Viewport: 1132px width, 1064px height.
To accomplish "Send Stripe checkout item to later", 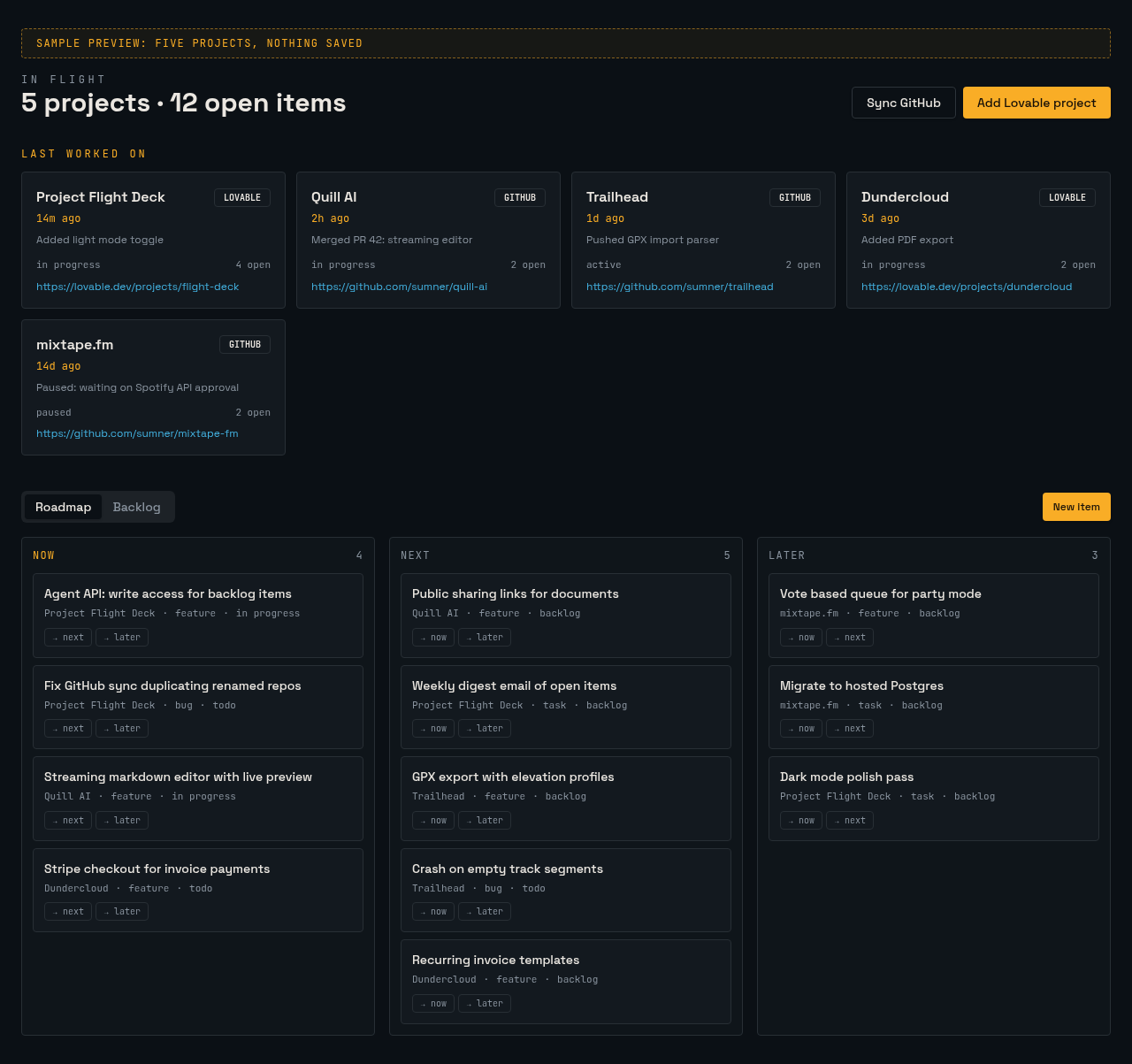I will point(122,911).
